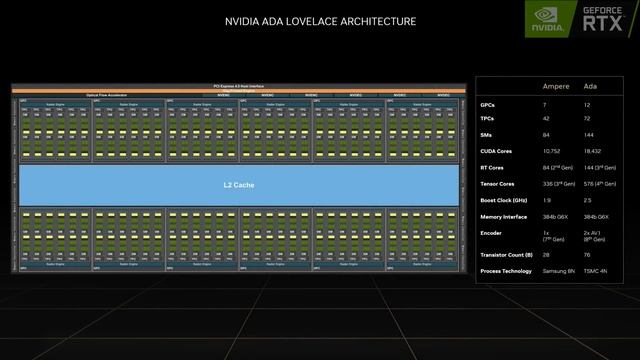Click the value 336 (3rd Gen)

point(559,184)
